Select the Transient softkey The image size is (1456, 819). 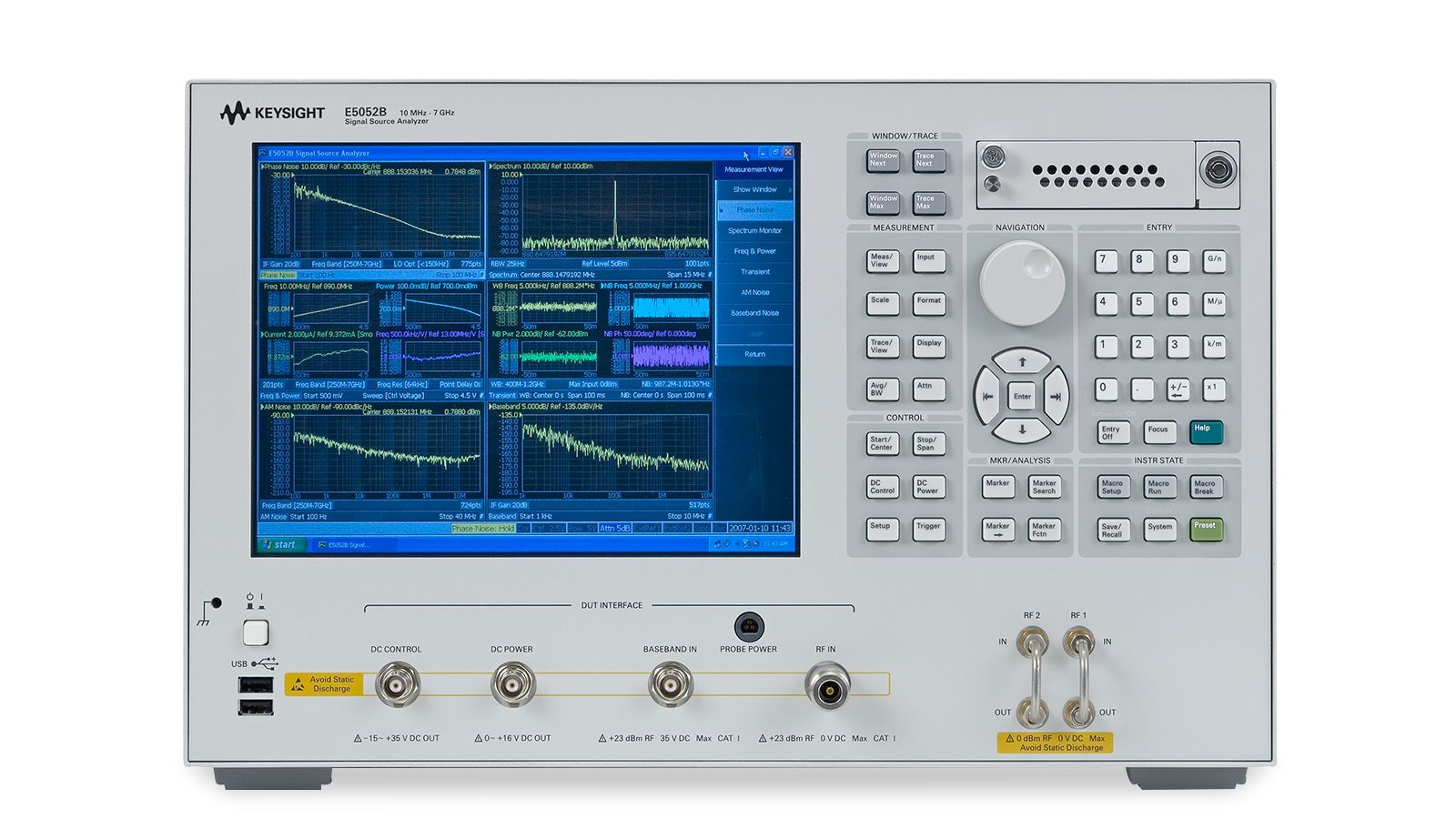(x=754, y=272)
